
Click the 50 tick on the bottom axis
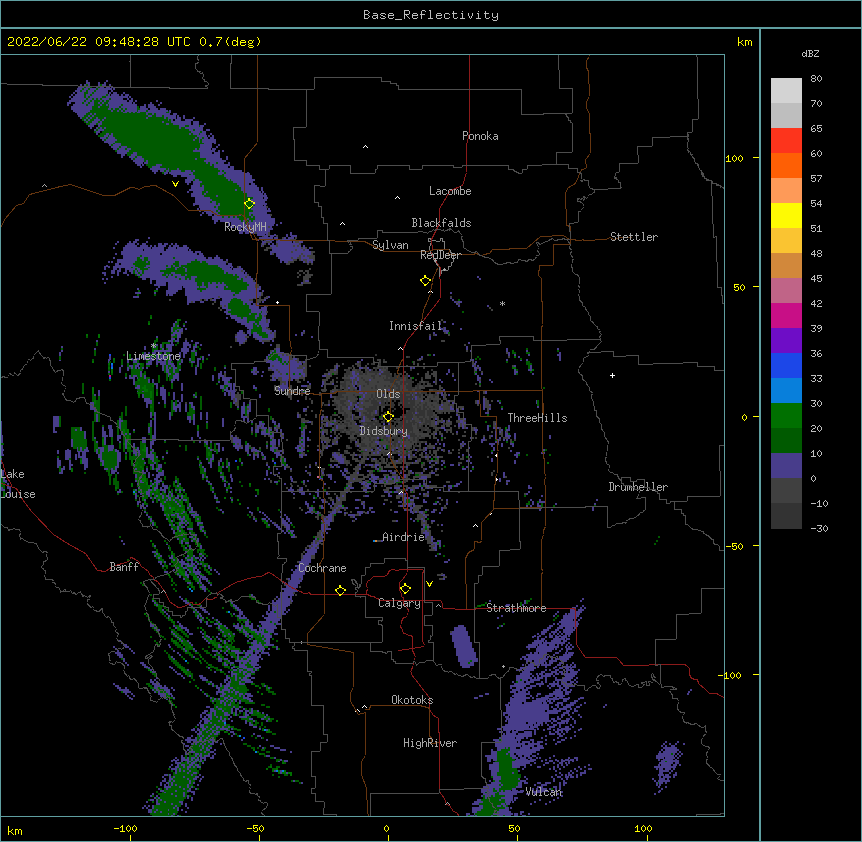(514, 828)
